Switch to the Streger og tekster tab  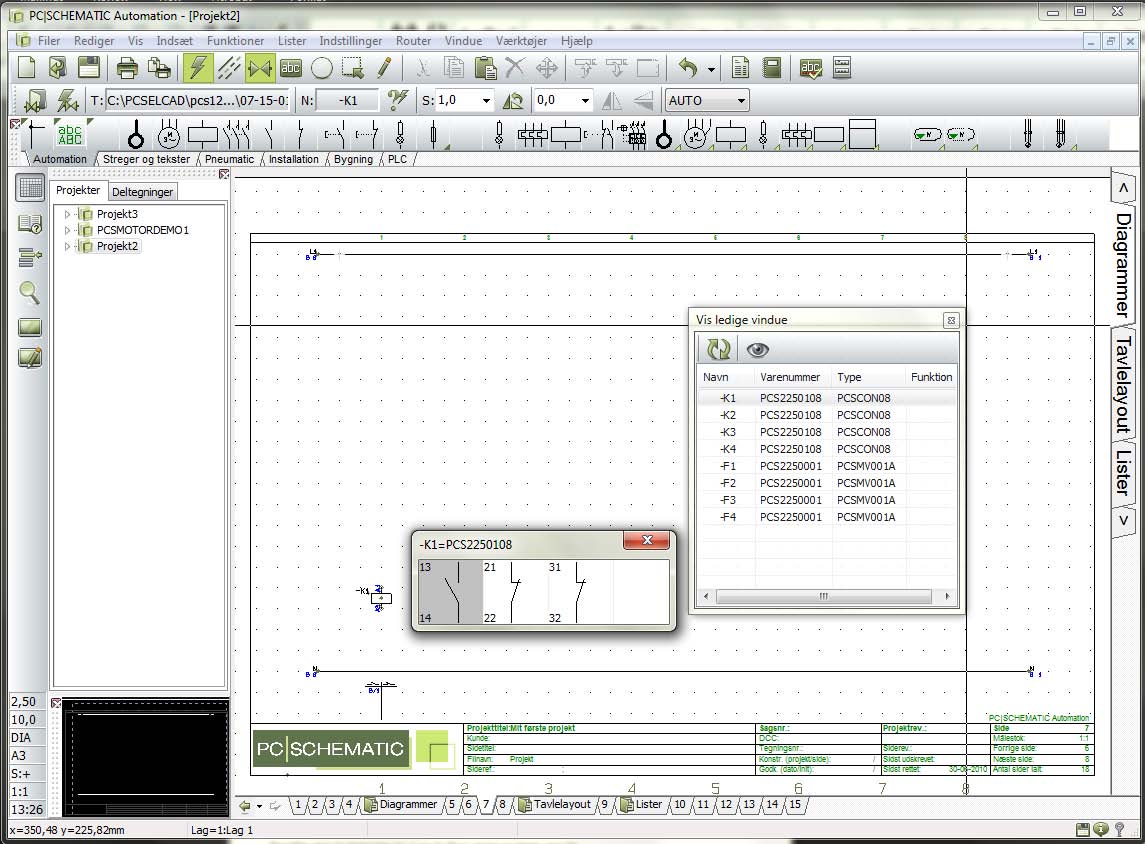point(146,159)
